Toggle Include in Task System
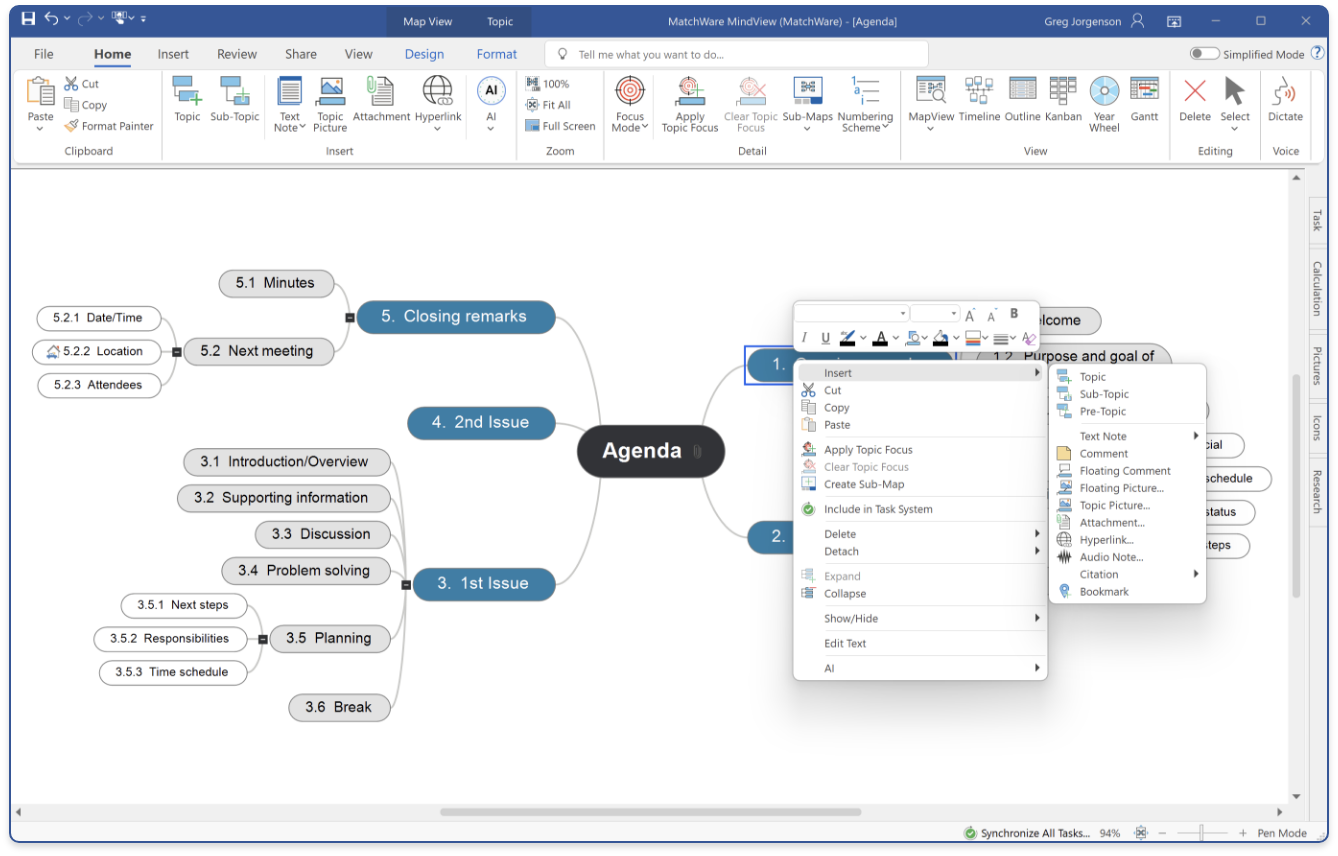The height and width of the screenshot is (856, 1338). tap(878, 509)
